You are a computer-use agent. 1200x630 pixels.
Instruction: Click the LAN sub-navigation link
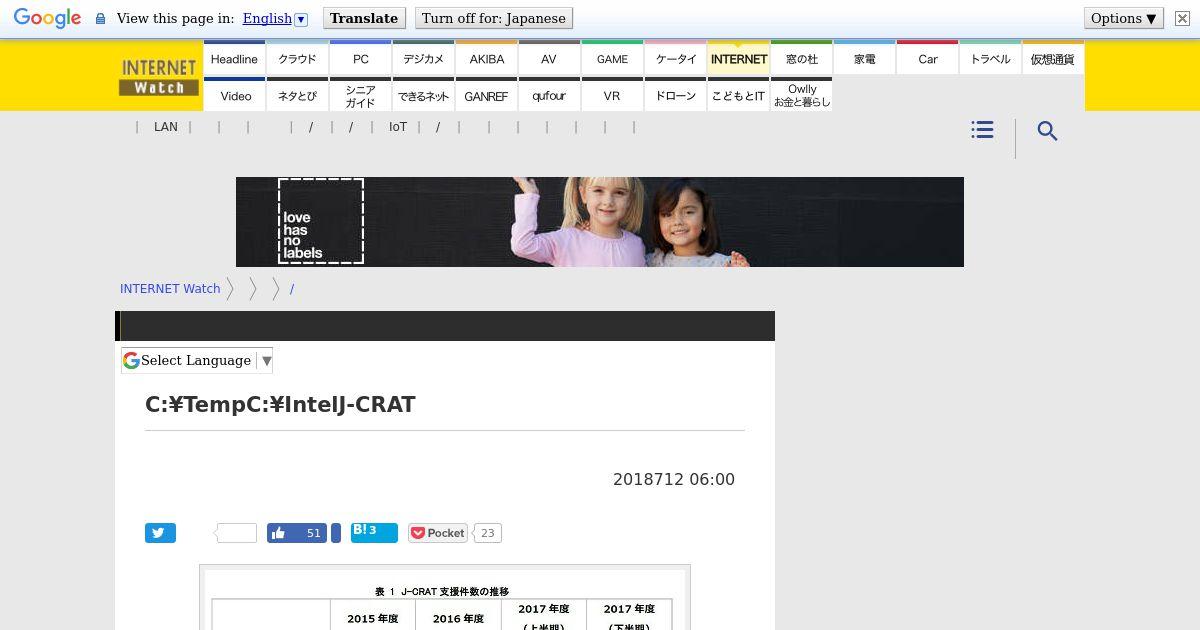click(166, 127)
